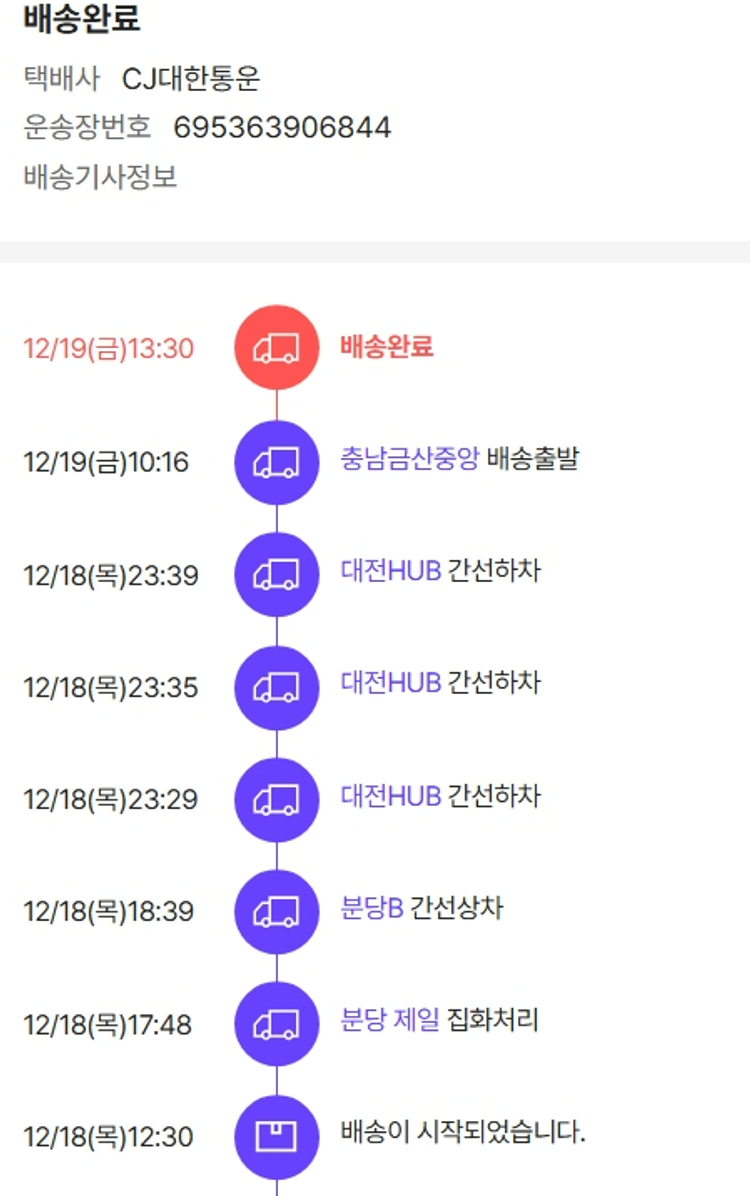Open the 분당 제일 location link
Viewport: 750px width, 1196px height.
390,1020
